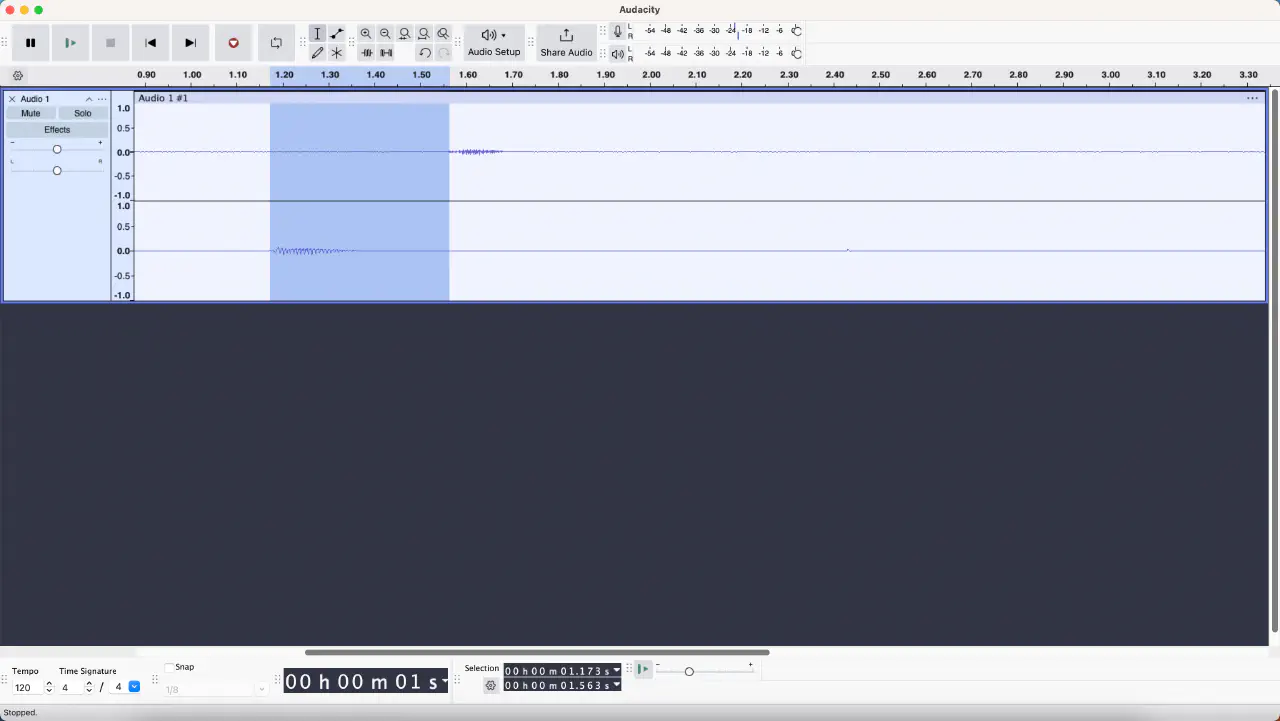1280x721 pixels.
Task: Click the Undo arrow icon
Action: [x=424, y=53]
